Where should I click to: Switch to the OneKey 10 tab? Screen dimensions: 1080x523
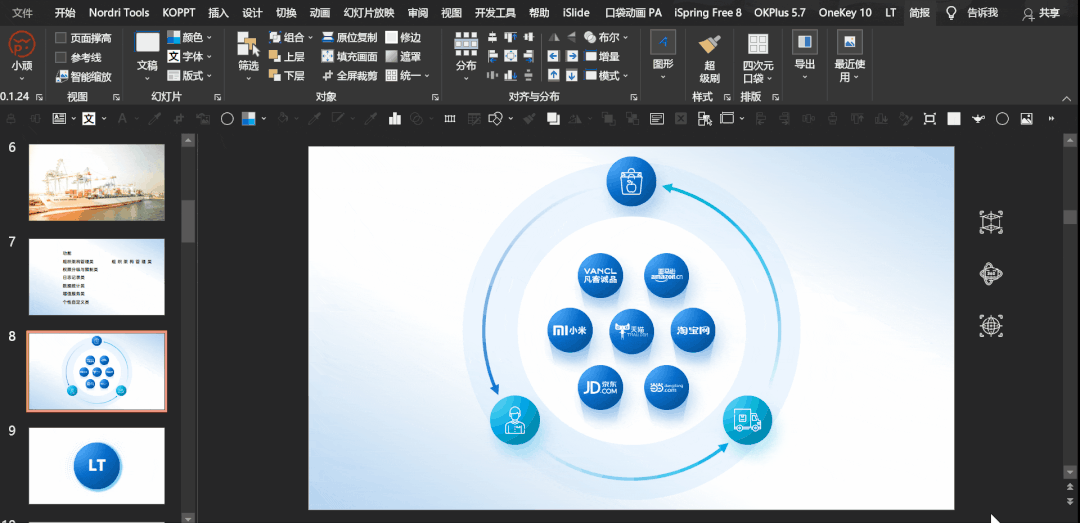click(845, 12)
